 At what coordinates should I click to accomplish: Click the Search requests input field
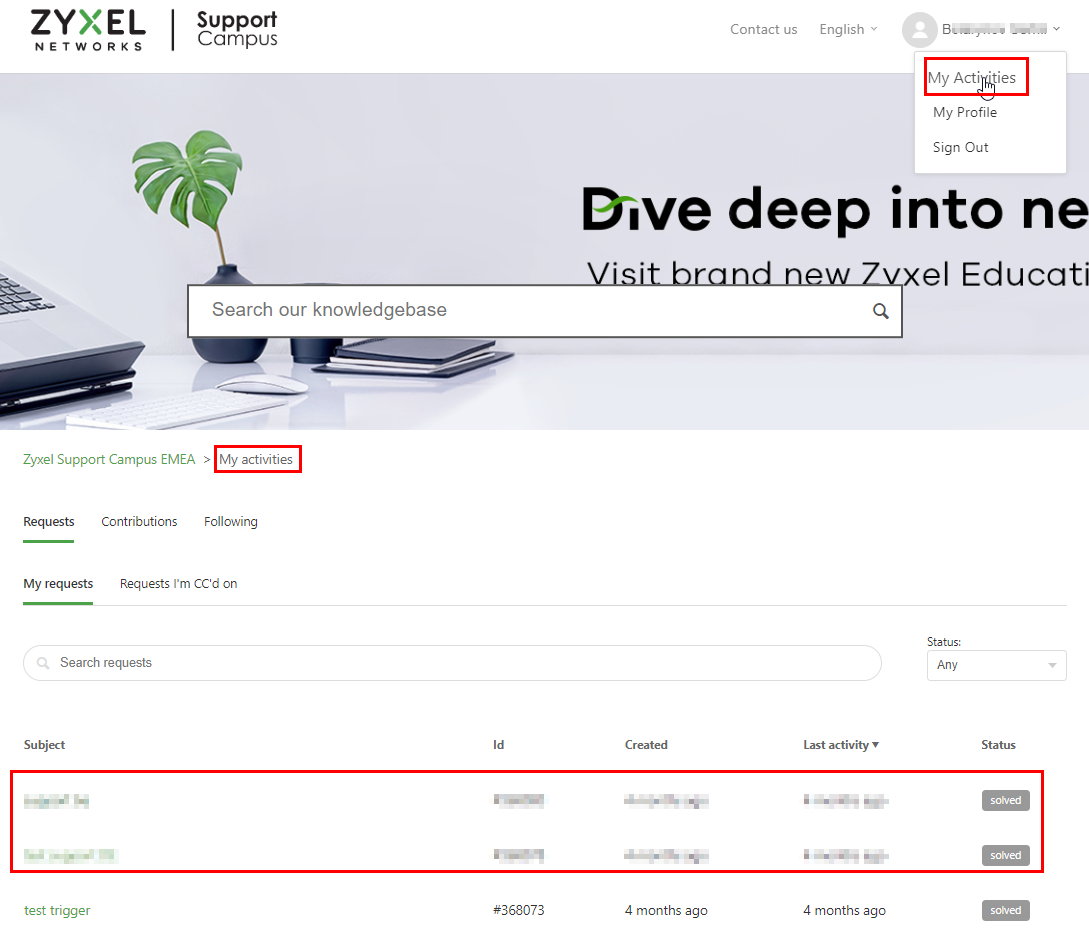pyautogui.click(x=460, y=663)
